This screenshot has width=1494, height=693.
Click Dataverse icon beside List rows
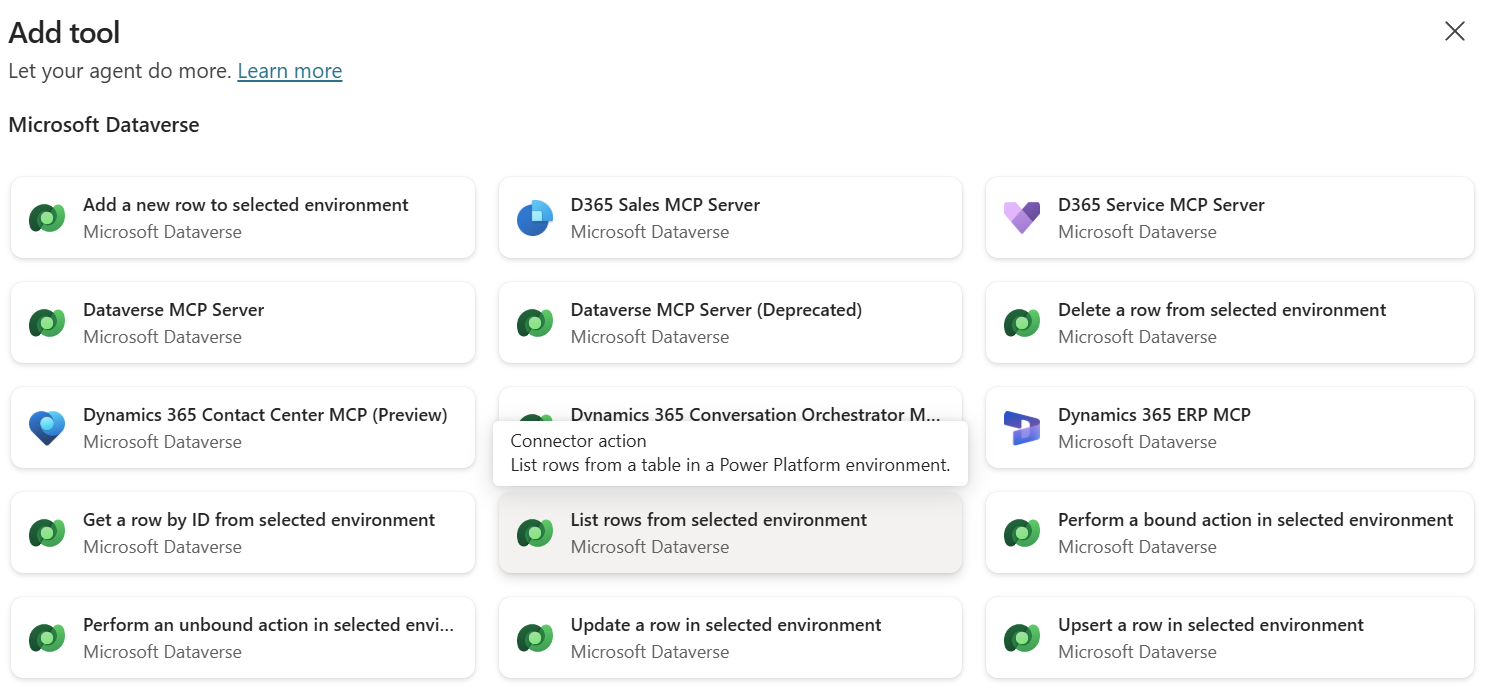point(535,533)
